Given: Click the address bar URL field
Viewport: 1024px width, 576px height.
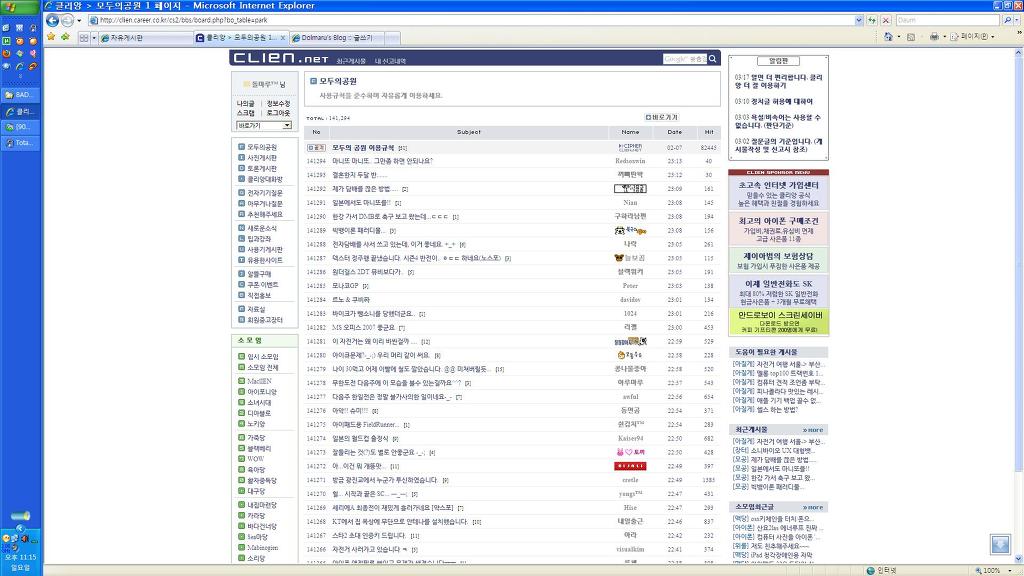Looking at the screenshot, I should (x=476, y=20).
